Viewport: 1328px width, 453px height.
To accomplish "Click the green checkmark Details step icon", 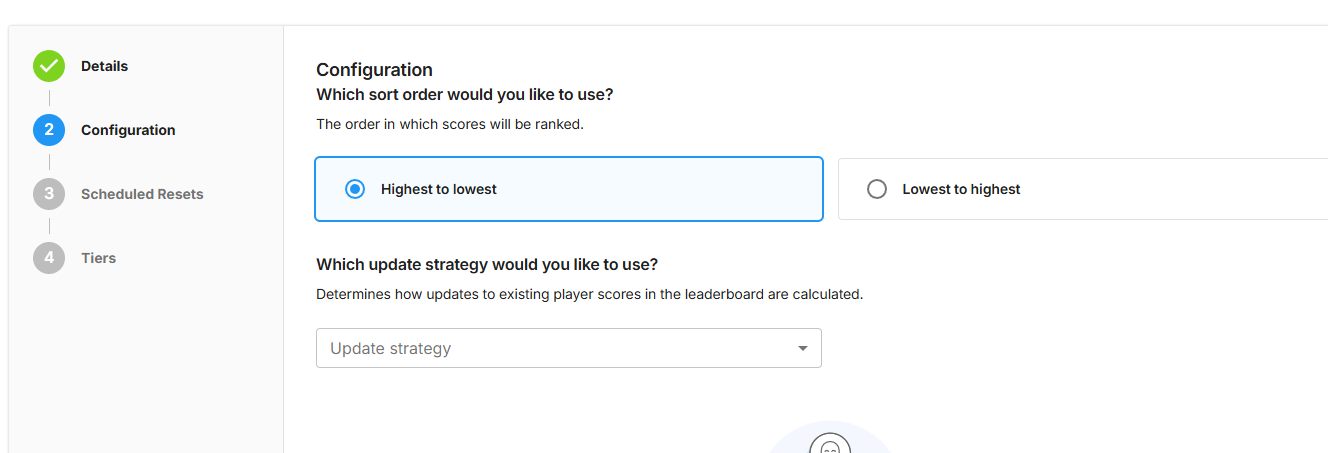I will [49, 67].
